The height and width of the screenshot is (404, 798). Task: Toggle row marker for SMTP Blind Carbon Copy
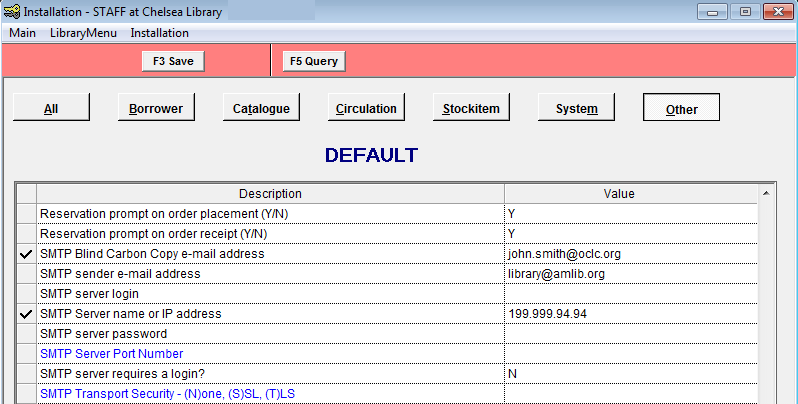tap(26, 254)
